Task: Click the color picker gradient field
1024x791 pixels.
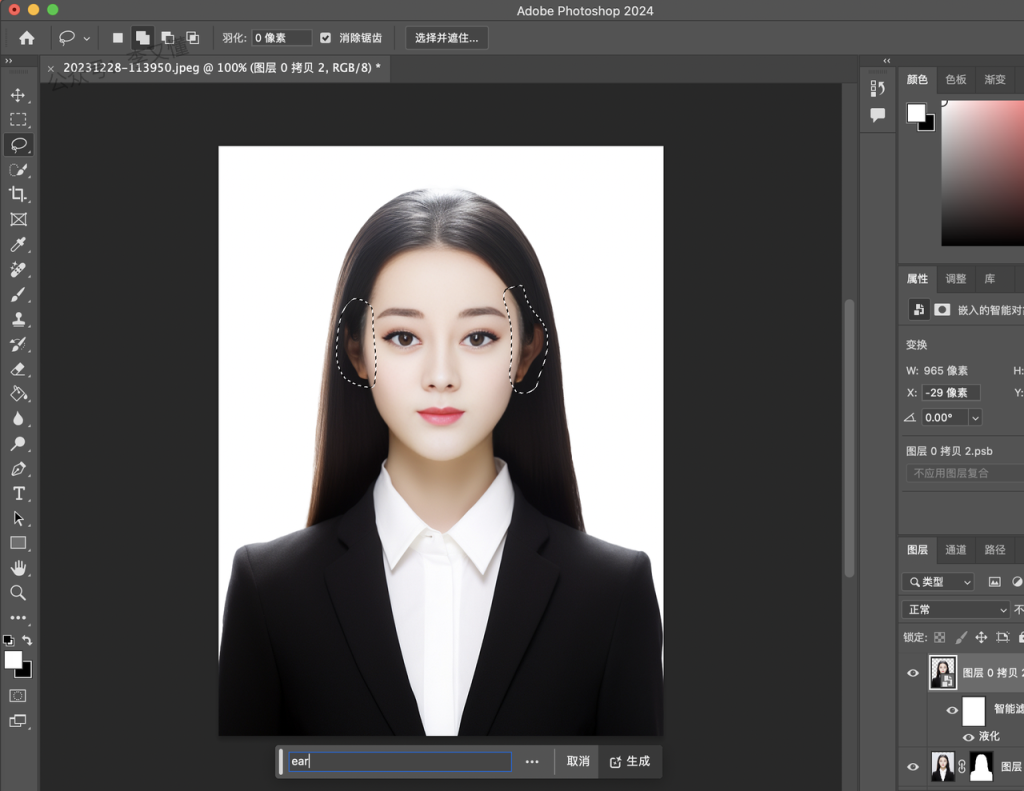Action: [x=983, y=172]
